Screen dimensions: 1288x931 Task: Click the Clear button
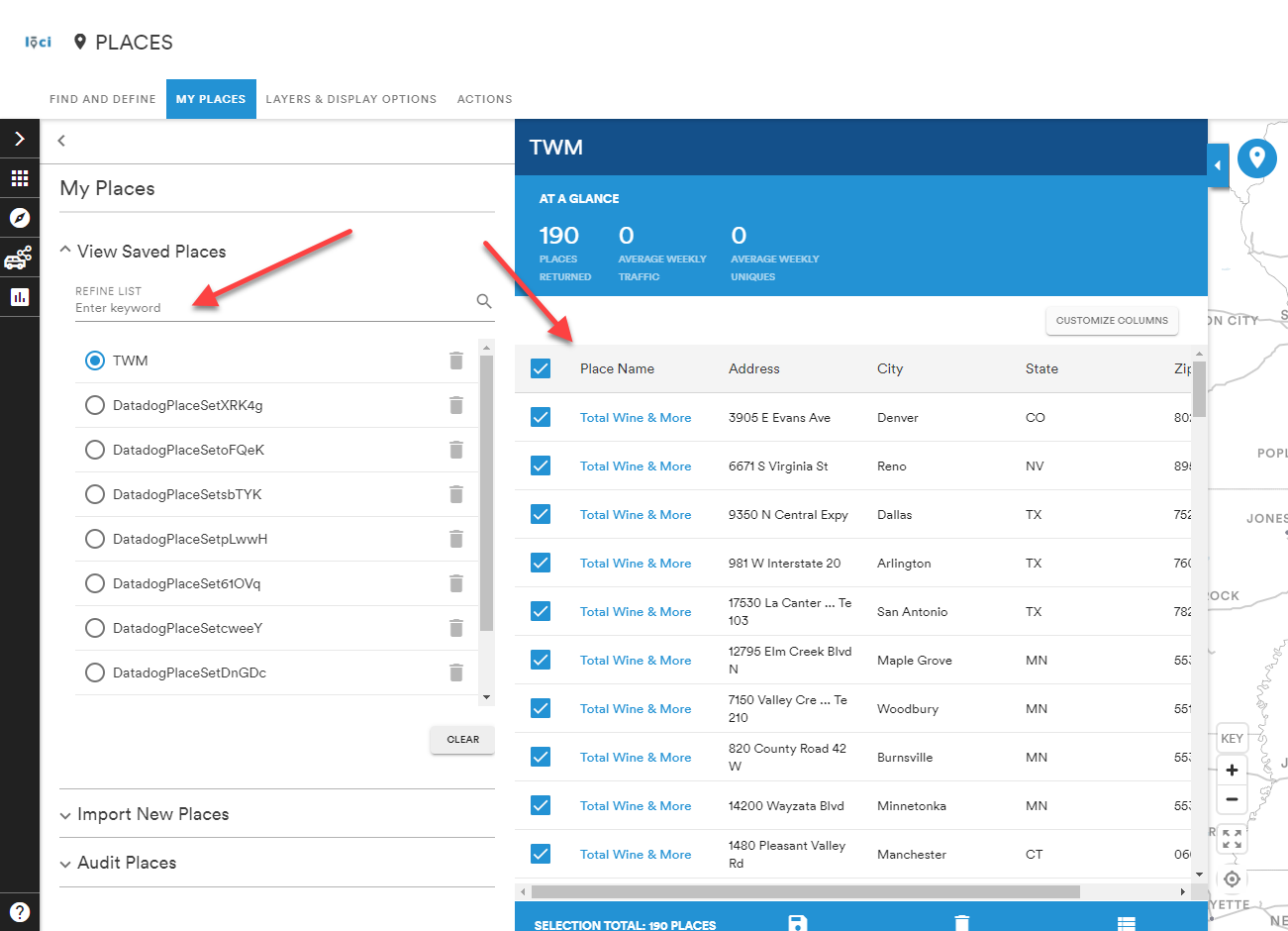(x=462, y=740)
